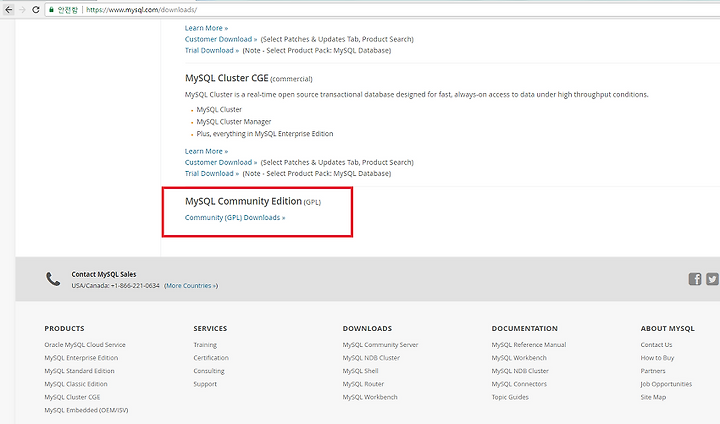
Task: Click the USA/Canada phone number text
Action: click(x=115, y=286)
